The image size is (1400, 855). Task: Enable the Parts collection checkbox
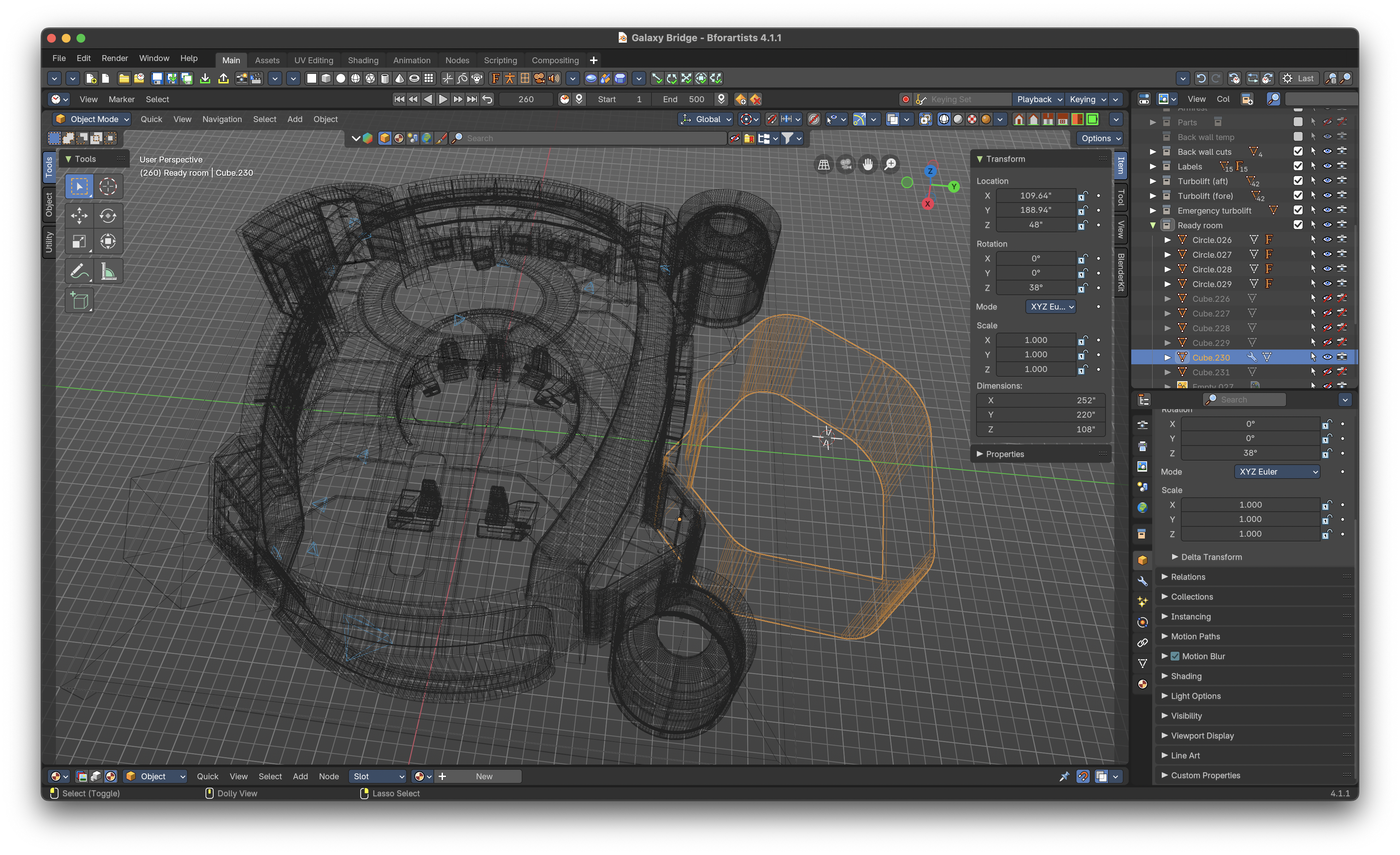1298,122
